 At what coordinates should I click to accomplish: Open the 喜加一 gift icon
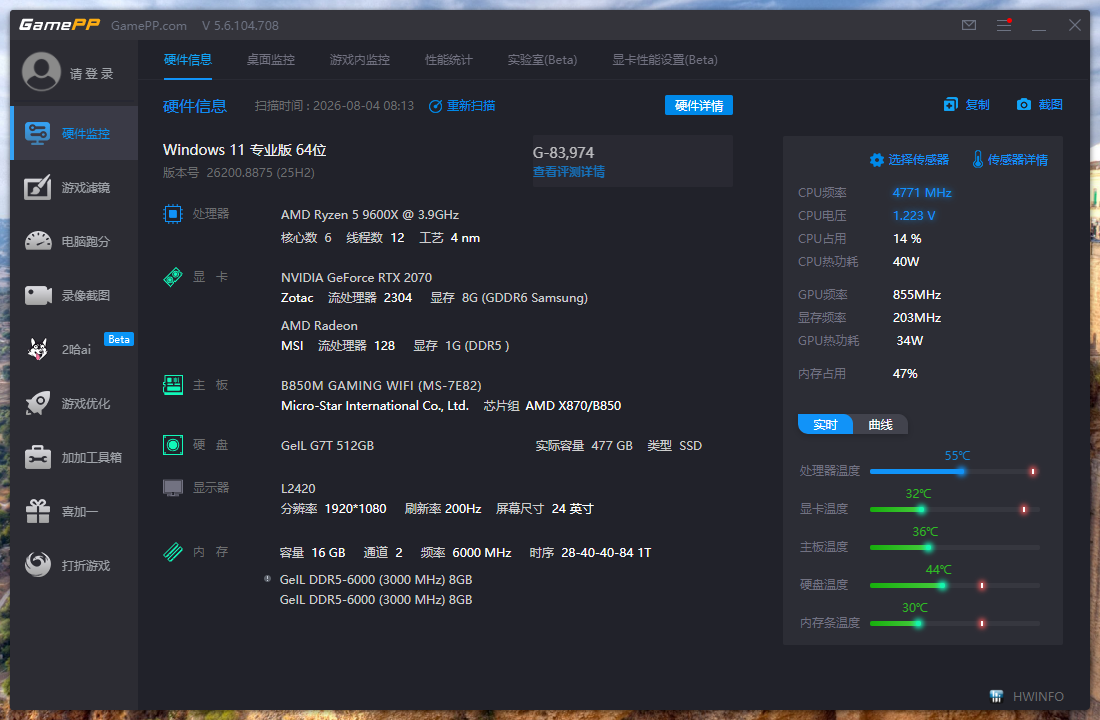pos(38,511)
